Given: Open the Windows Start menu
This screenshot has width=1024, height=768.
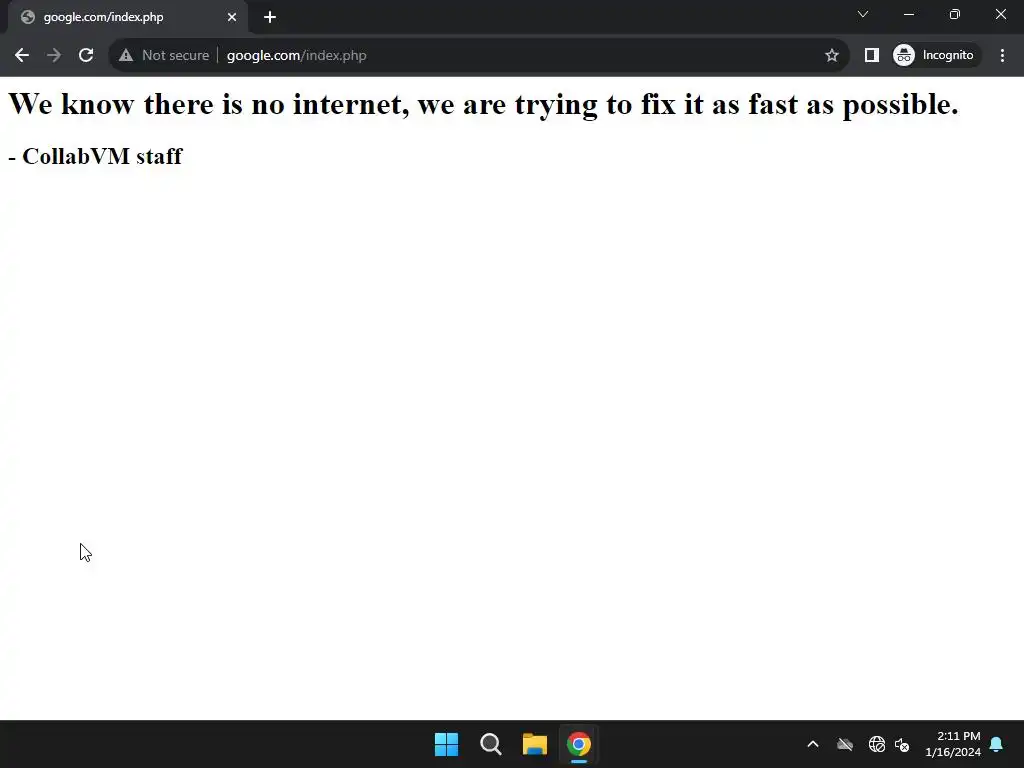Looking at the screenshot, I should (447, 744).
